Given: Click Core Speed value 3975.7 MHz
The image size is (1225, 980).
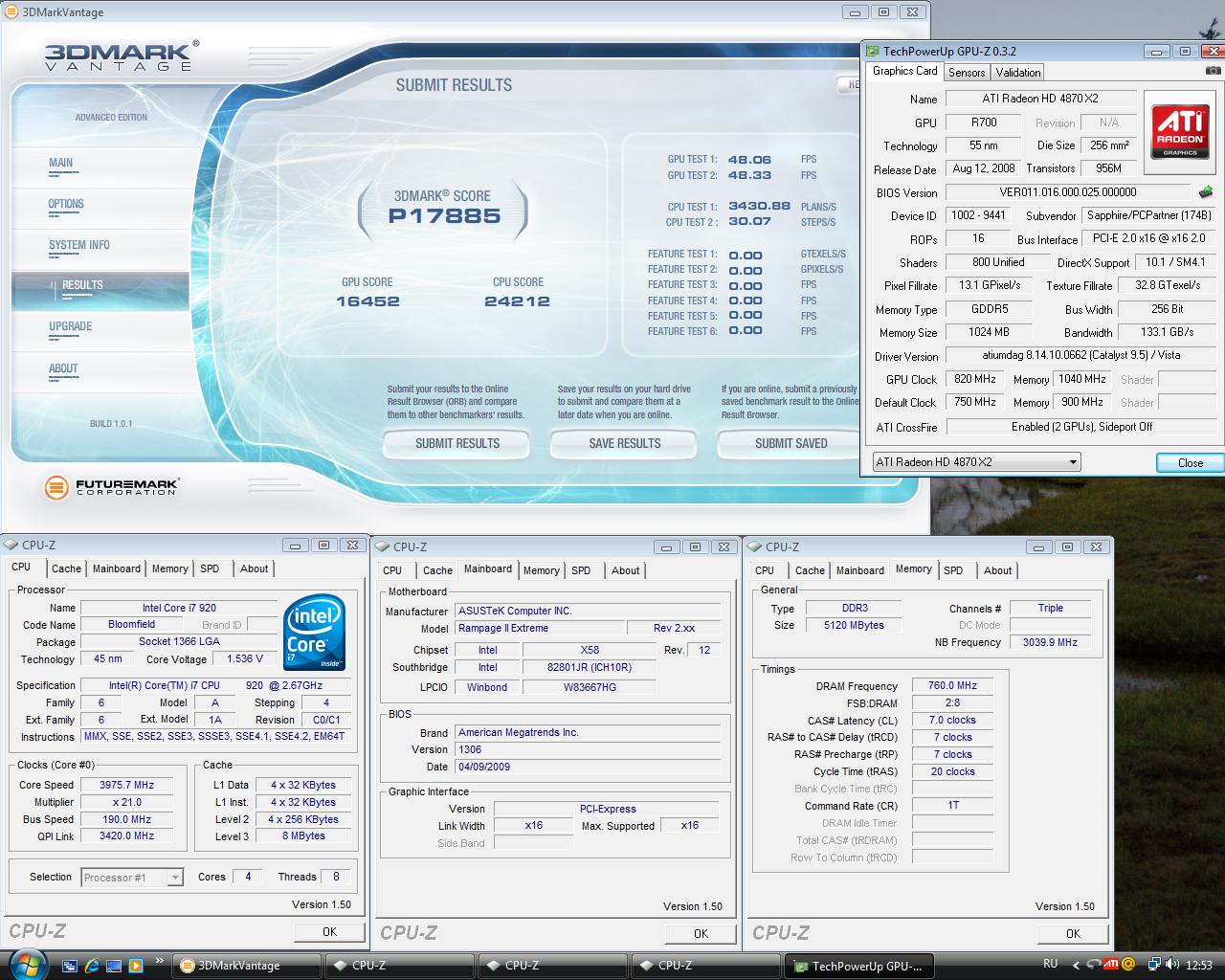Looking at the screenshot, I should coord(126,785).
